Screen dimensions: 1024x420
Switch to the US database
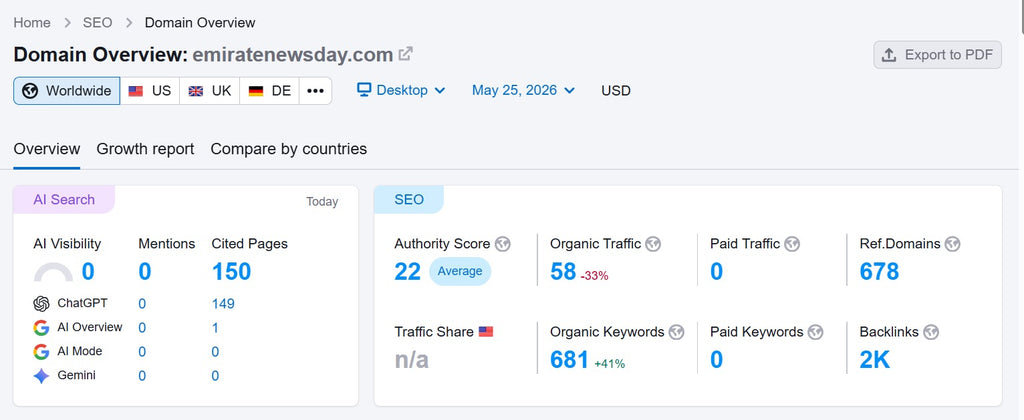150,91
